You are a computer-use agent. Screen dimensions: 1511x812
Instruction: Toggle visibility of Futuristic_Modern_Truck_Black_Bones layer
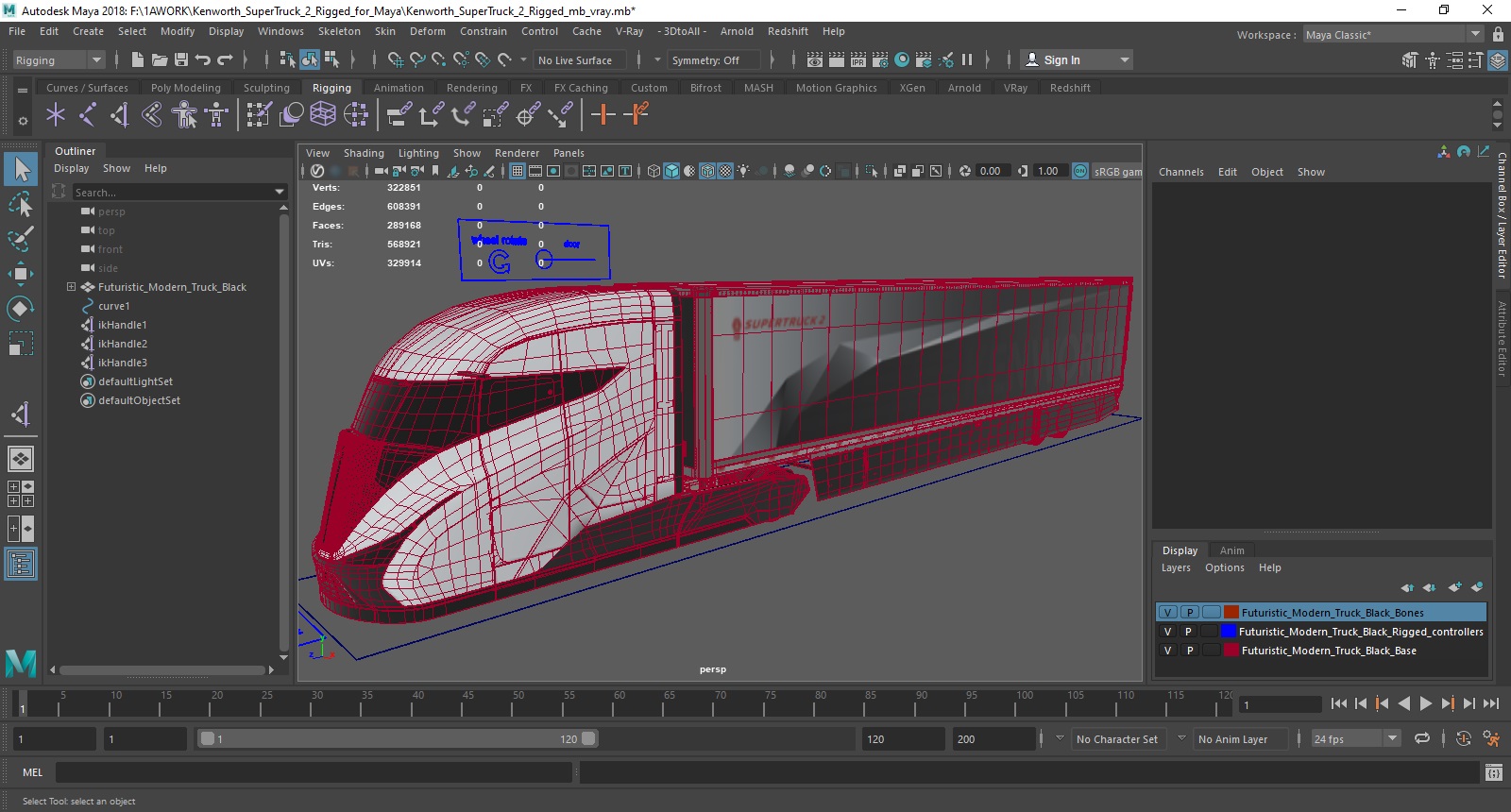[1168, 612]
